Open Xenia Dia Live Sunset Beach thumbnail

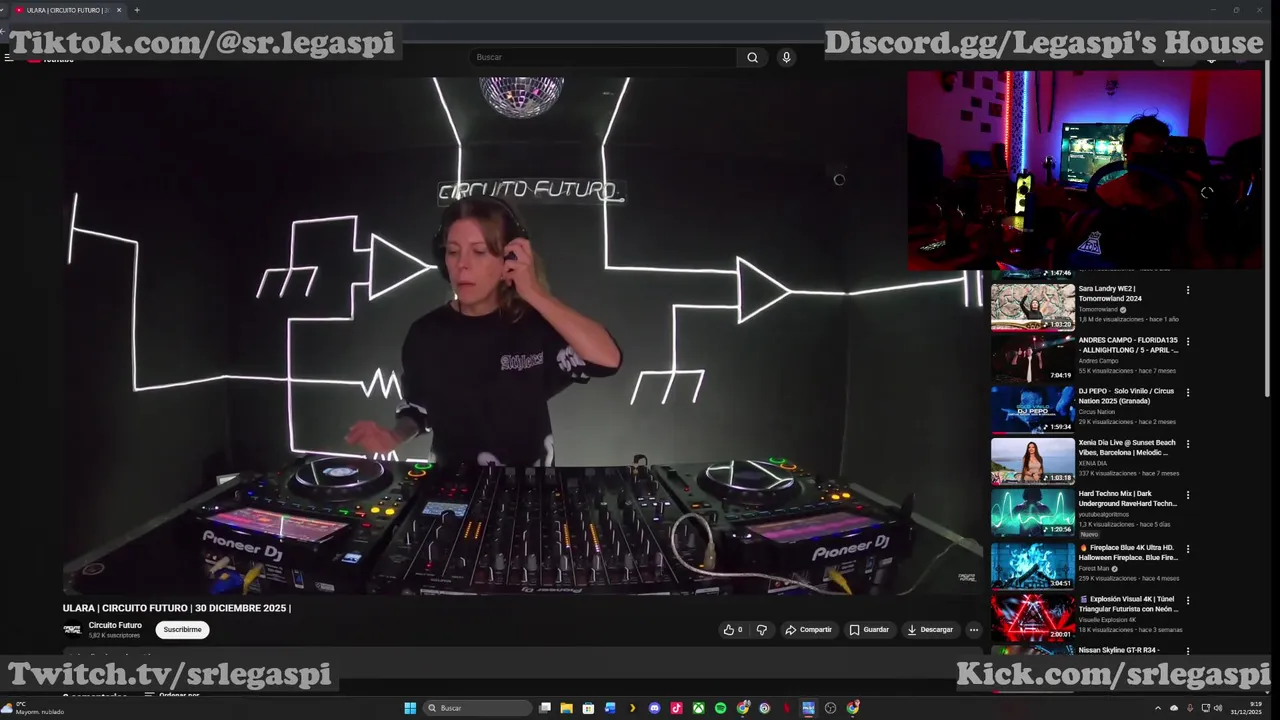(x=1033, y=461)
